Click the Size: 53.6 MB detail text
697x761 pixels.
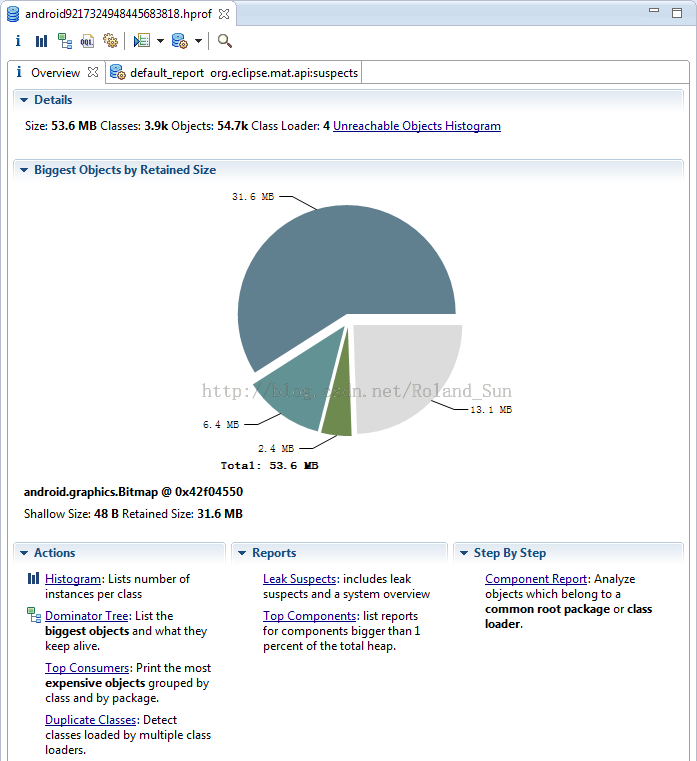click(61, 126)
